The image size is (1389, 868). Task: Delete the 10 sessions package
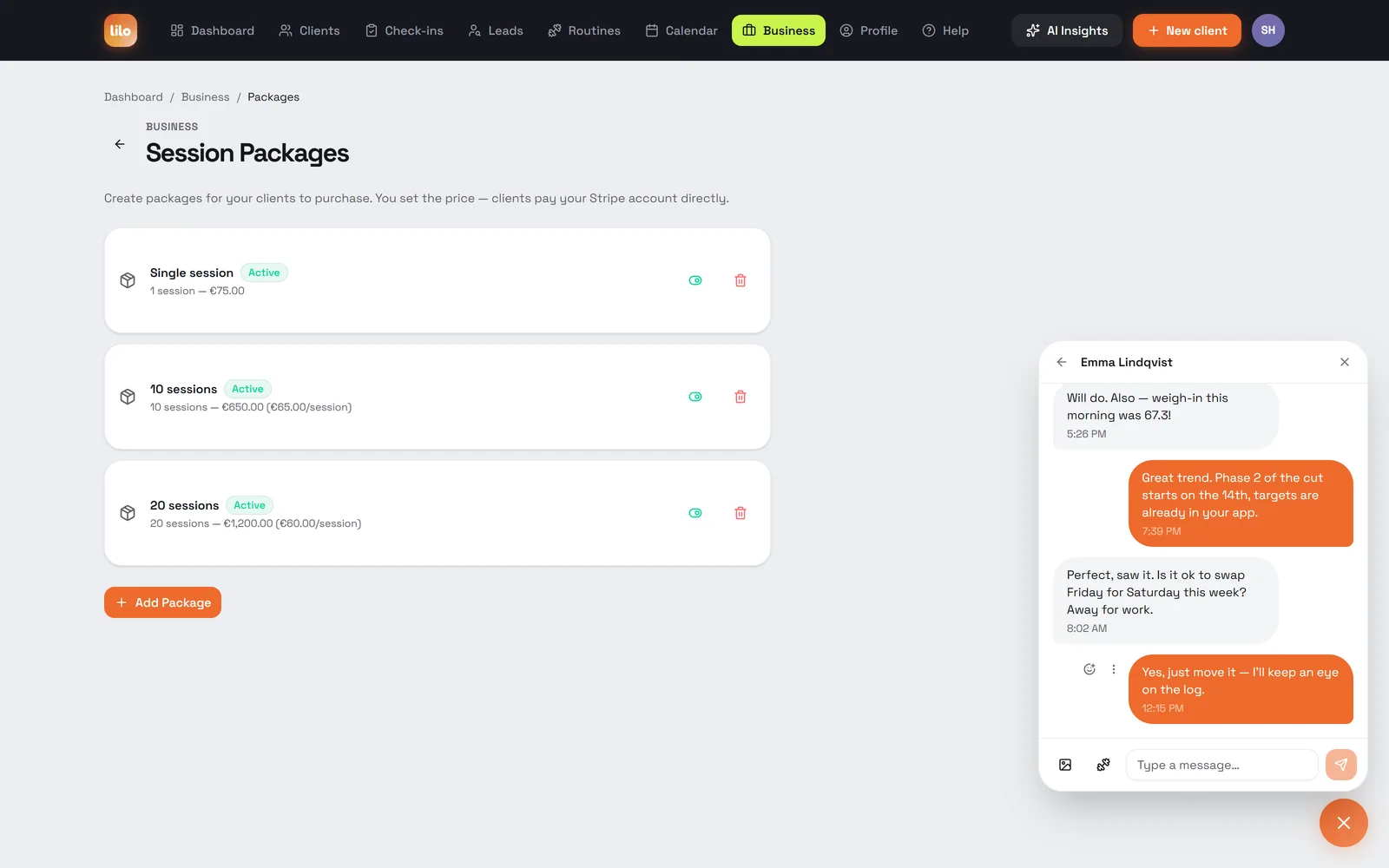(x=741, y=397)
